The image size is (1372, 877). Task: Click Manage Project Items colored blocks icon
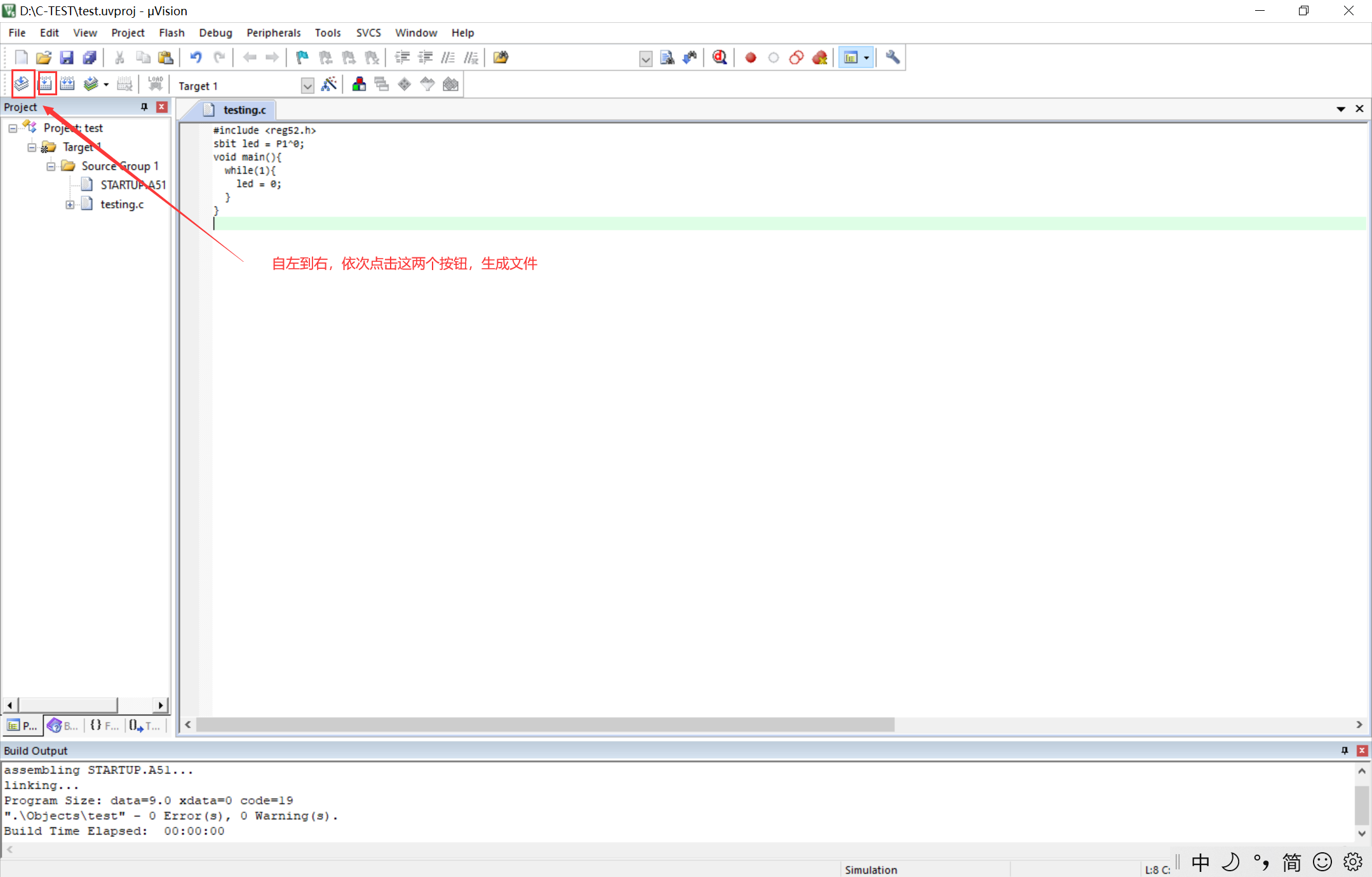[359, 85]
